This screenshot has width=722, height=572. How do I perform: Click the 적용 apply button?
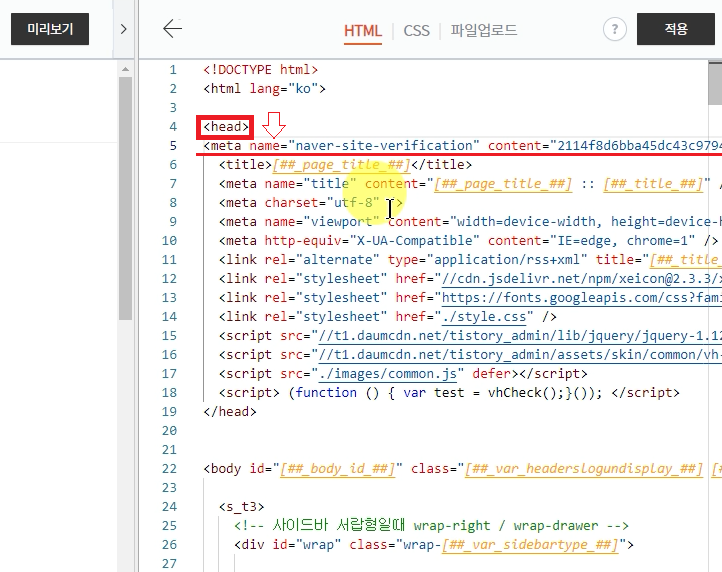(x=675, y=29)
